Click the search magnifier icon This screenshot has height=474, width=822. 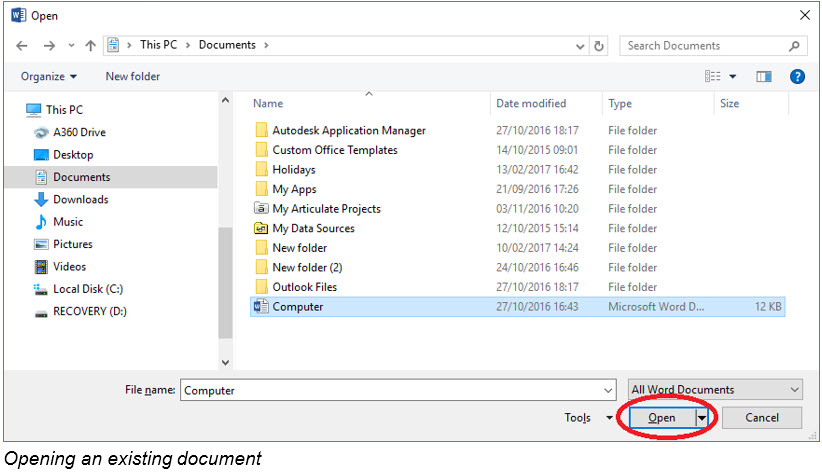[794, 46]
